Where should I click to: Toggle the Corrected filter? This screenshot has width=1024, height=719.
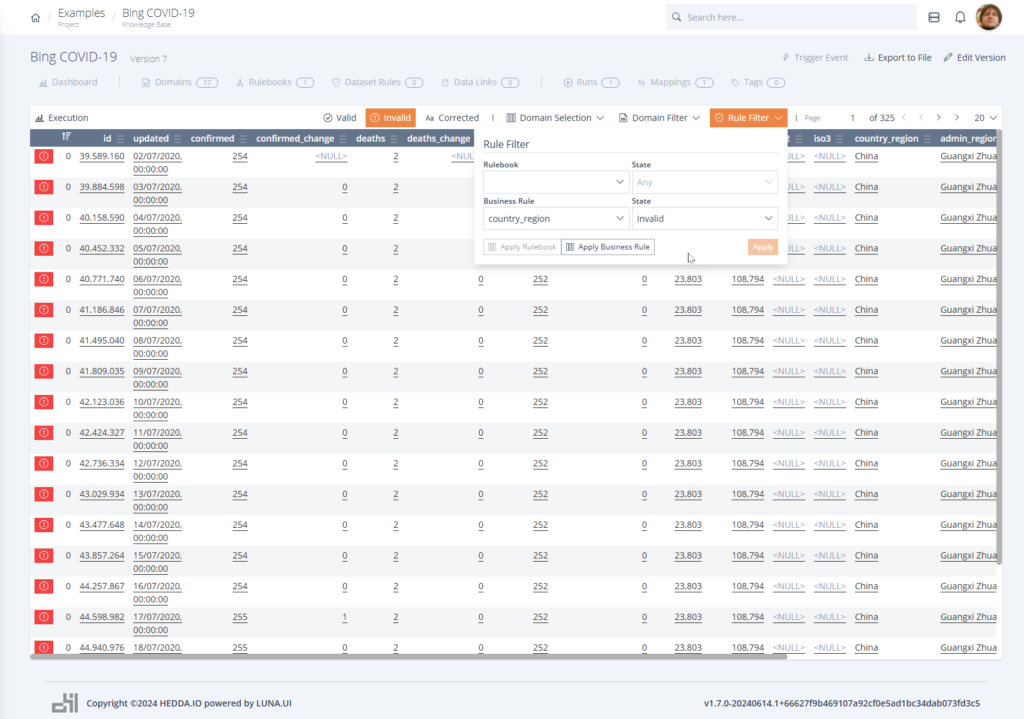(452, 118)
